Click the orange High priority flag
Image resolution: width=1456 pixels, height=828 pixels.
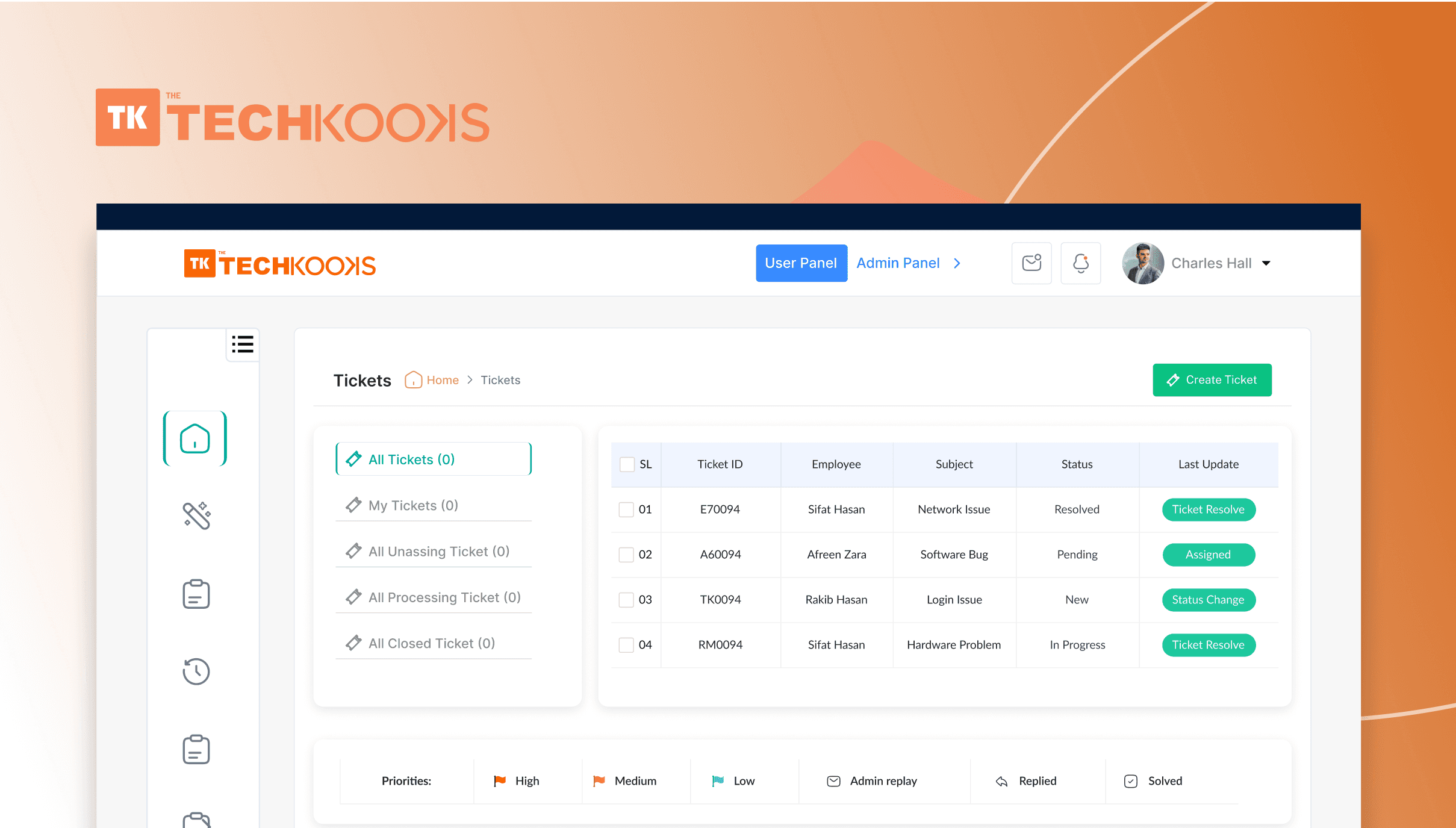pyautogui.click(x=500, y=781)
